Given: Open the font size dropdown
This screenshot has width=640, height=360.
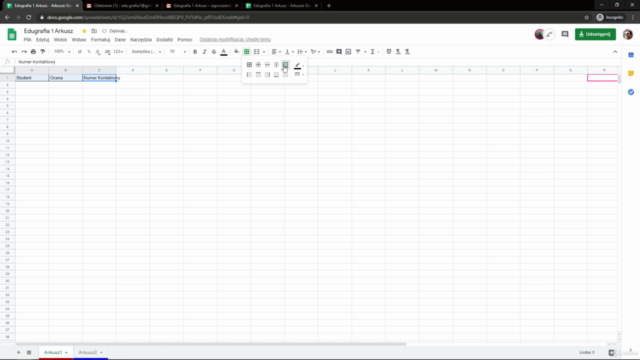Looking at the screenshot, I should [178, 52].
